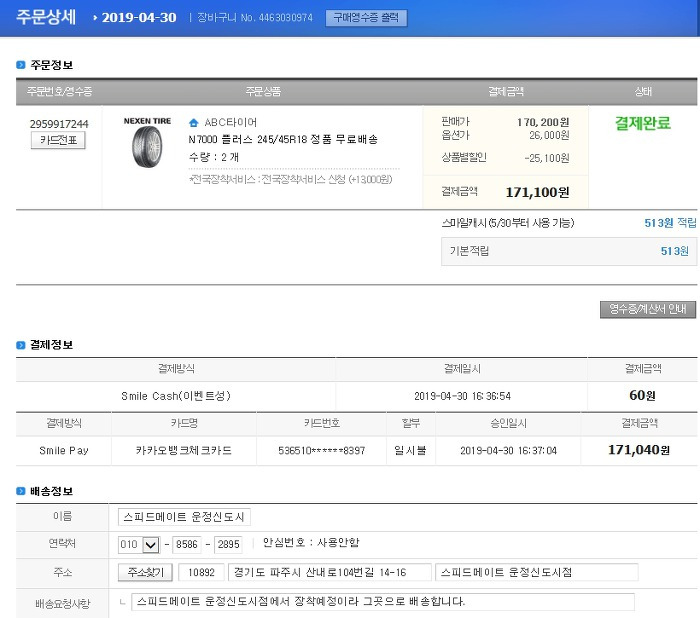Click the 결제정보 section bullet icon
700x618 pixels.
click(21, 345)
